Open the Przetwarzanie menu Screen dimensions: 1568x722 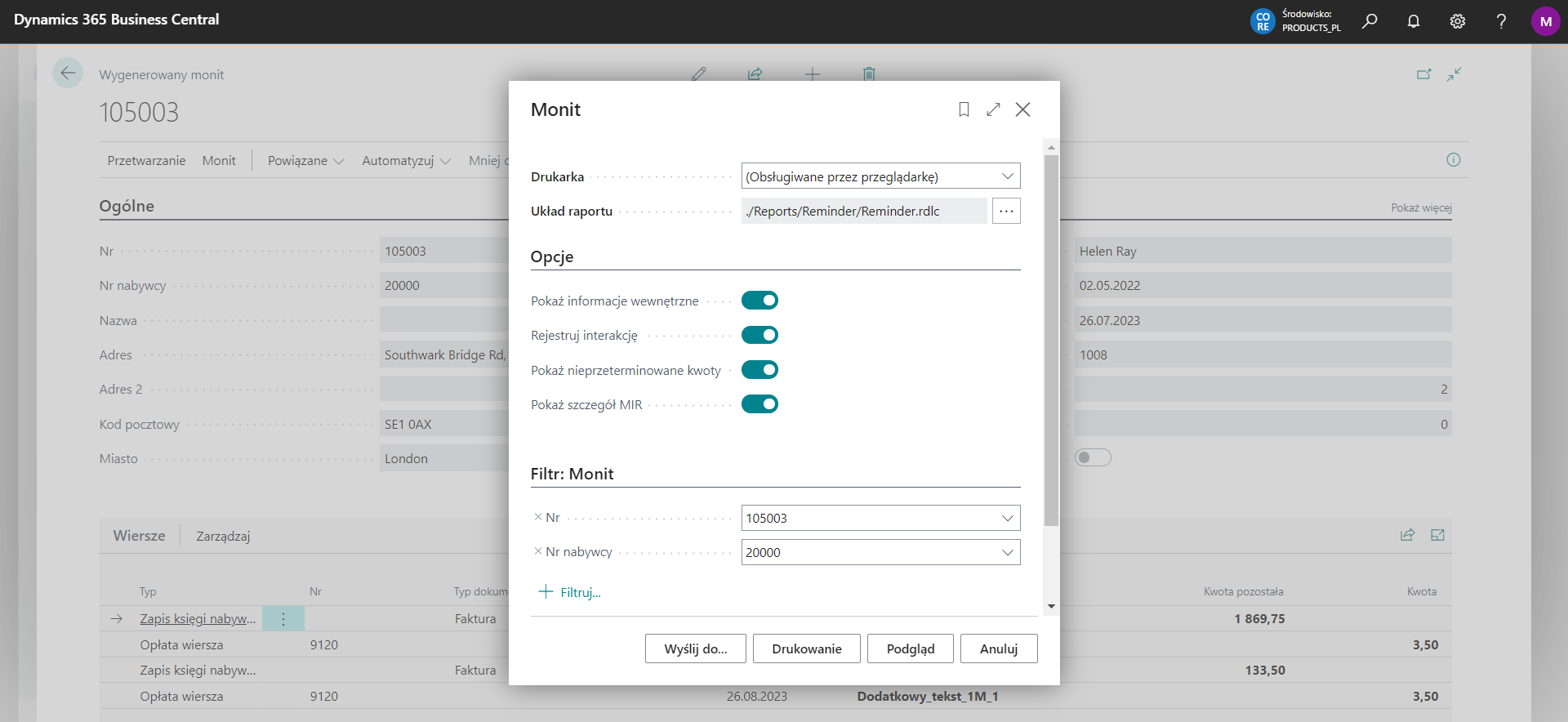[146, 161]
